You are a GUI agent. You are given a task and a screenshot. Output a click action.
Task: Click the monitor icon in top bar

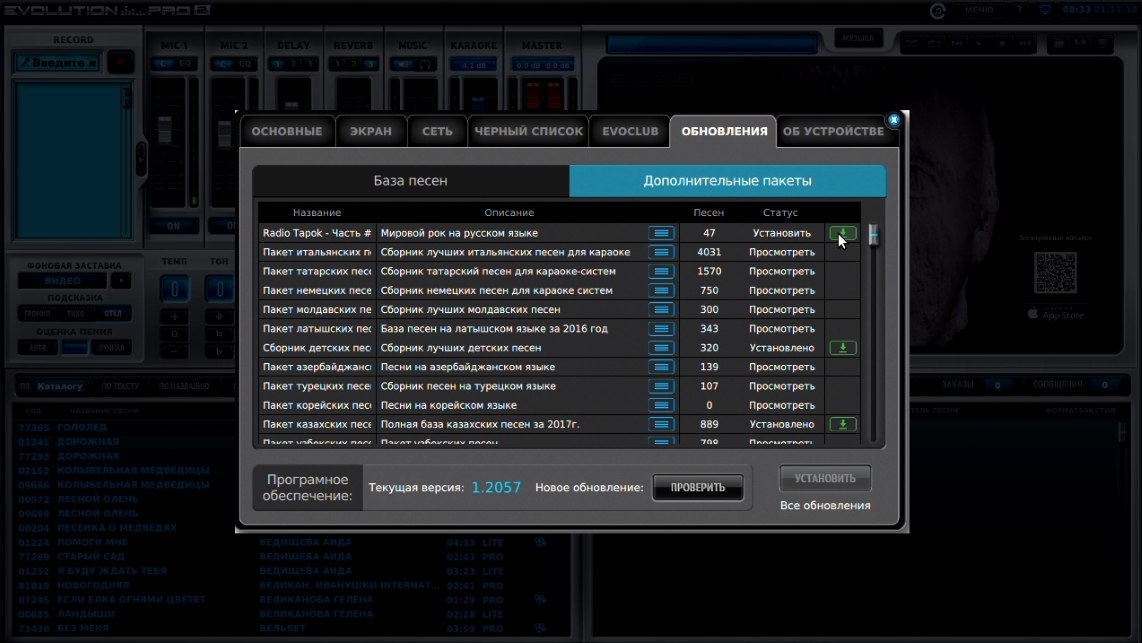pyautogui.click(x=1045, y=9)
